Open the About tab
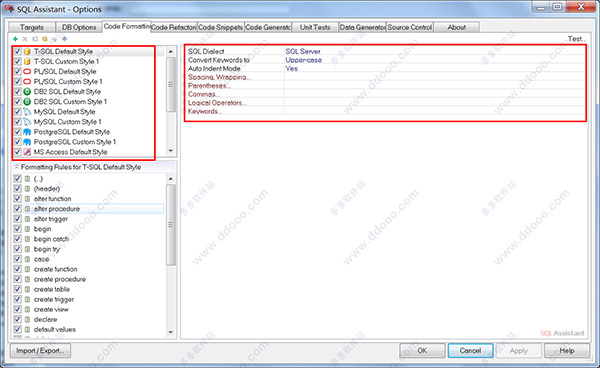Image resolution: width=600 pixels, height=368 pixels. 457,27
